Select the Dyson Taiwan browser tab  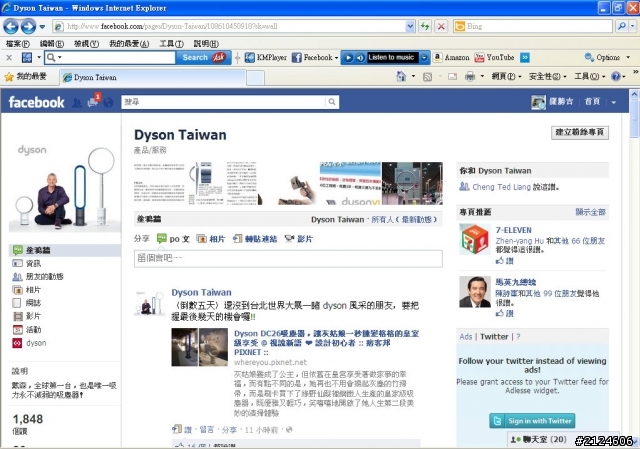pyautogui.click(x=153, y=77)
